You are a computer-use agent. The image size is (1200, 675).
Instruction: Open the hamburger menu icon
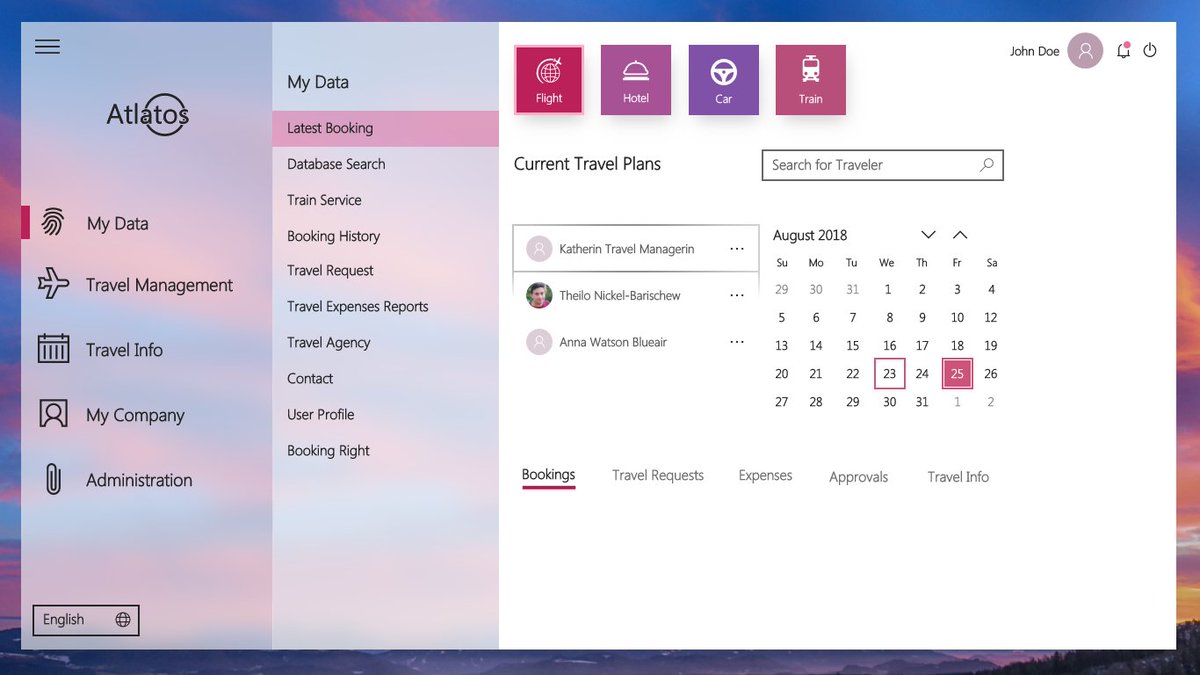tap(47, 47)
